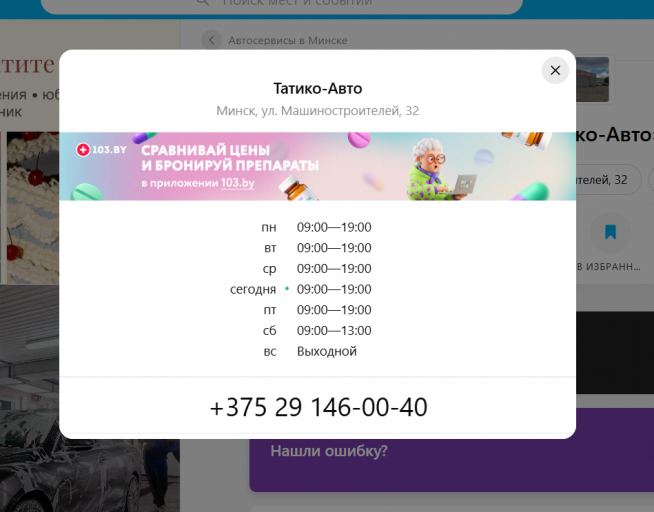Open the 103.by pharmacy ad banner
This screenshot has width=654, height=512.
point(317,166)
